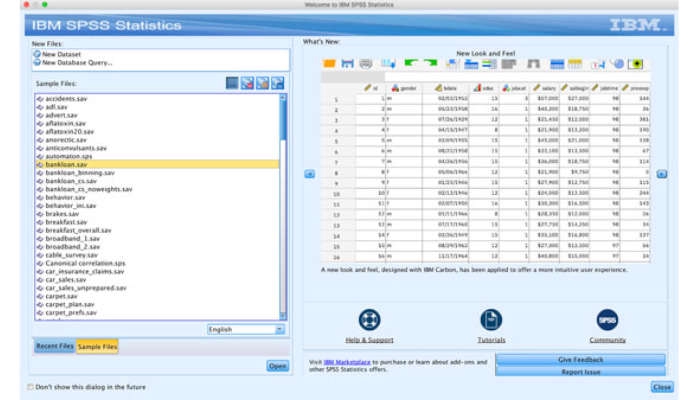Screen dimensions: 700x400
Task: Select anorectic.sav file
Action: click(x=157, y=140)
